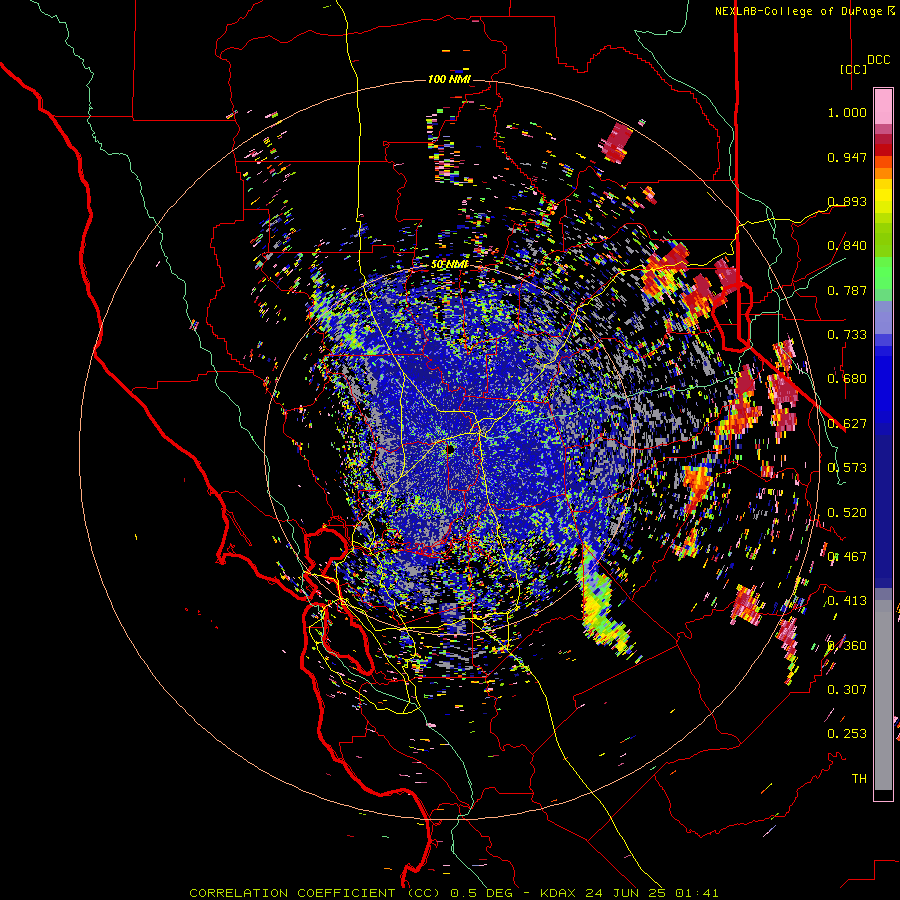The image size is (900, 900).
Task: Select the 0.680 scale value
Action: tap(847, 379)
